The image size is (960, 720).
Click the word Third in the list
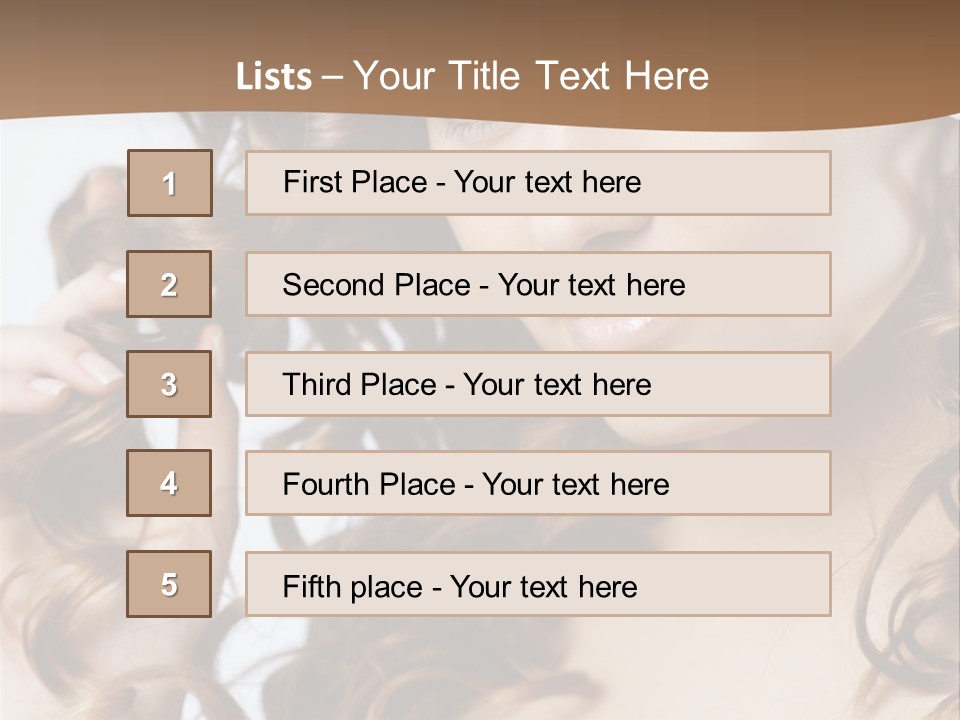(x=316, y=385)
